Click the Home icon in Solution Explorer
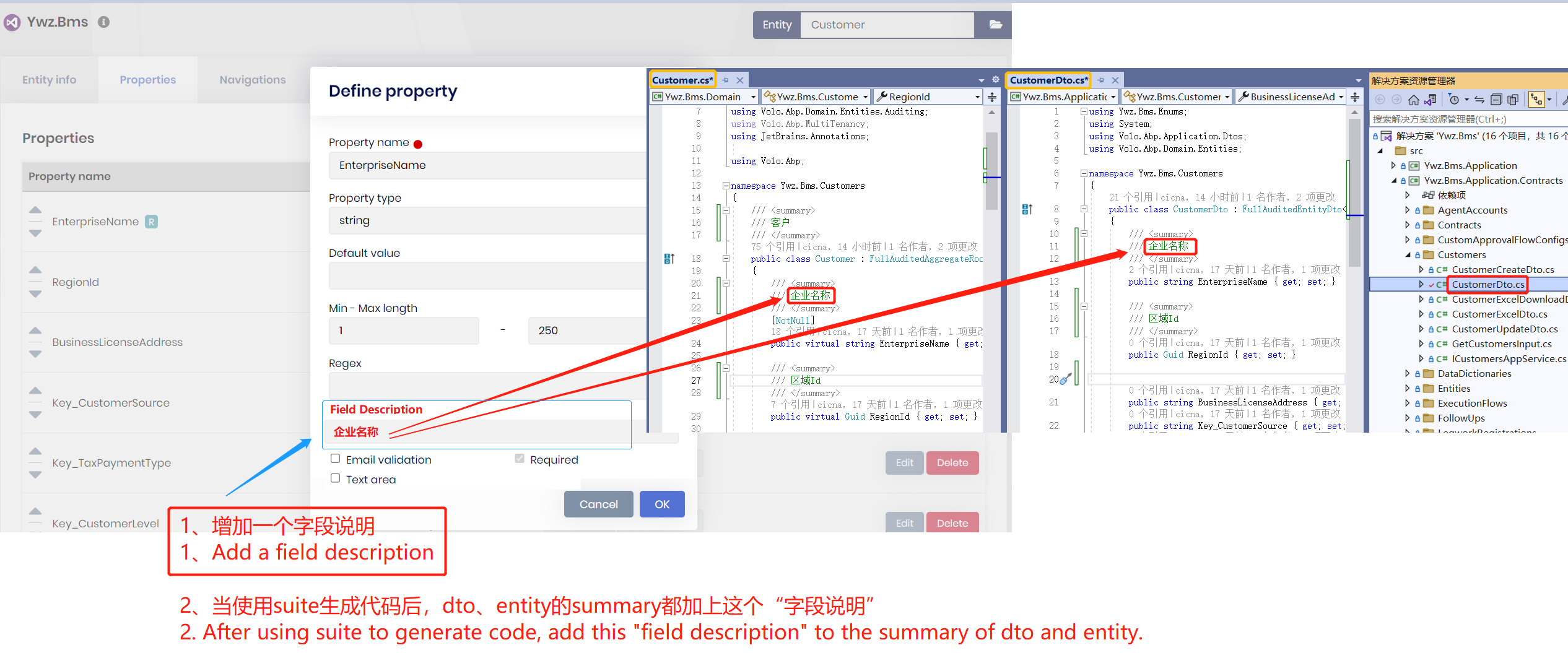The width and height of the screenshot is (1568, 653). click(1413, 100)
